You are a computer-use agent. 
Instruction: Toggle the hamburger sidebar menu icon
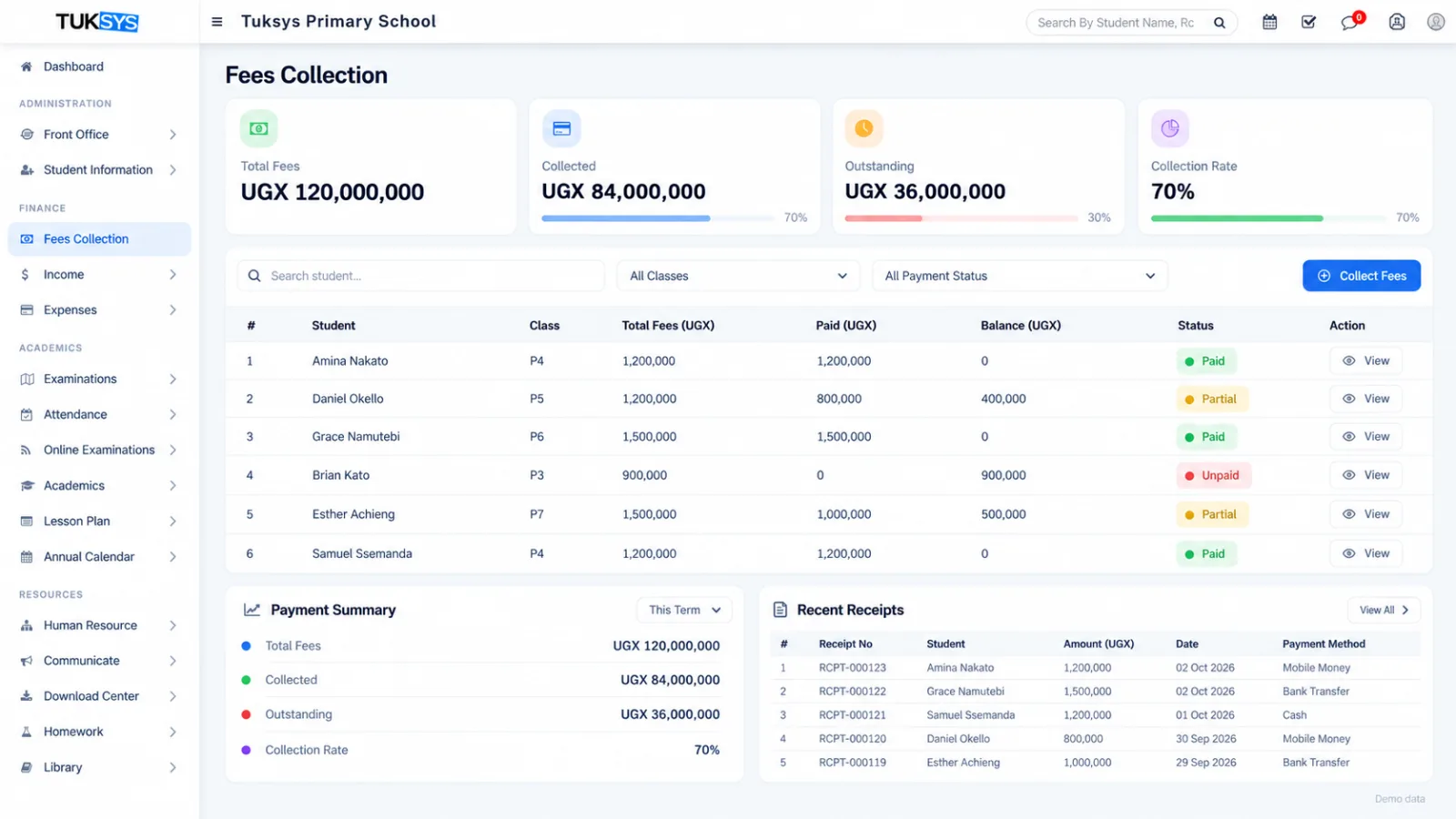click(217, 22)
